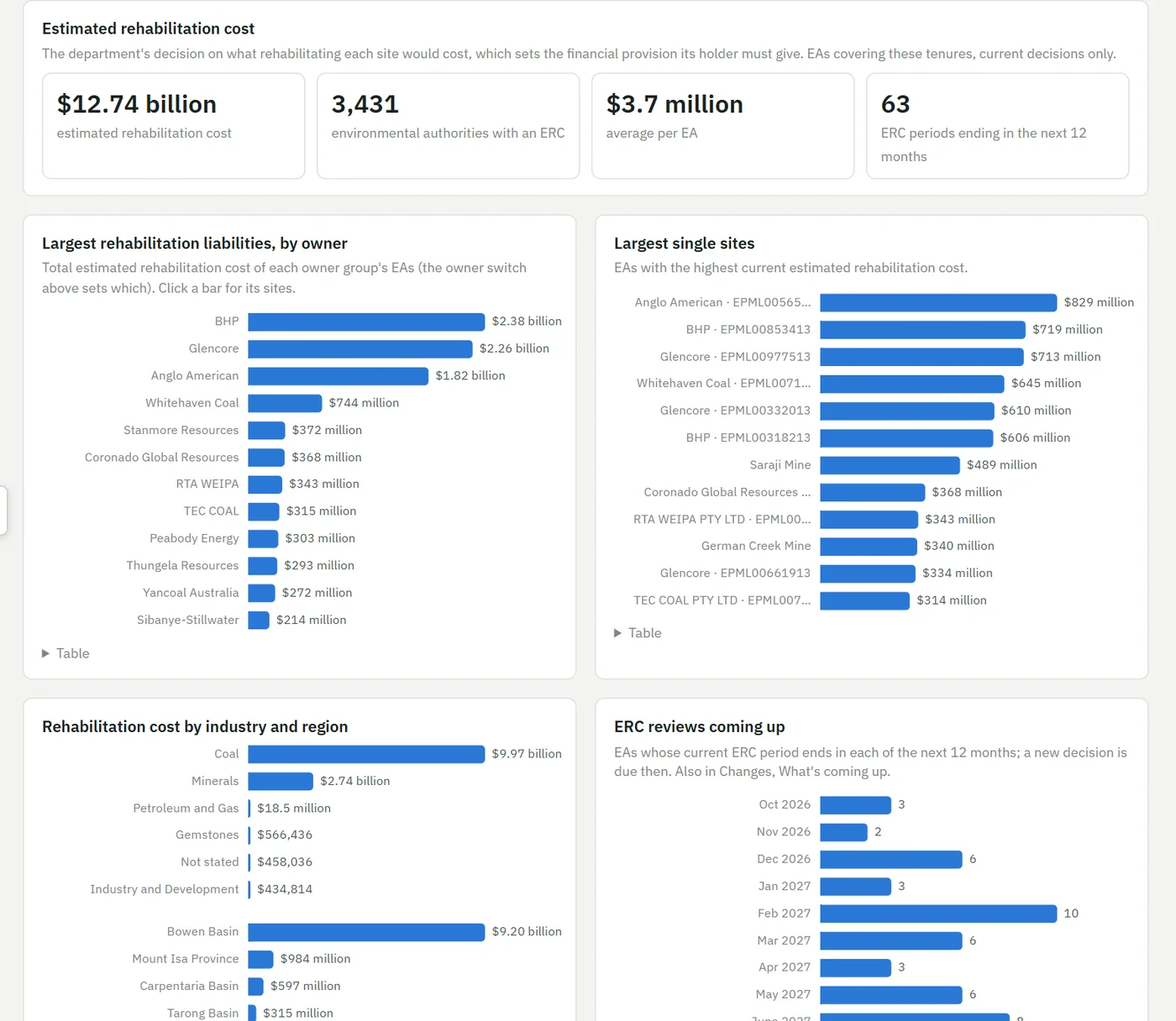This screenshot has height=1021, width=1176.
Task: Click the "Tarong Basin" label
Action: [203, 1013]
